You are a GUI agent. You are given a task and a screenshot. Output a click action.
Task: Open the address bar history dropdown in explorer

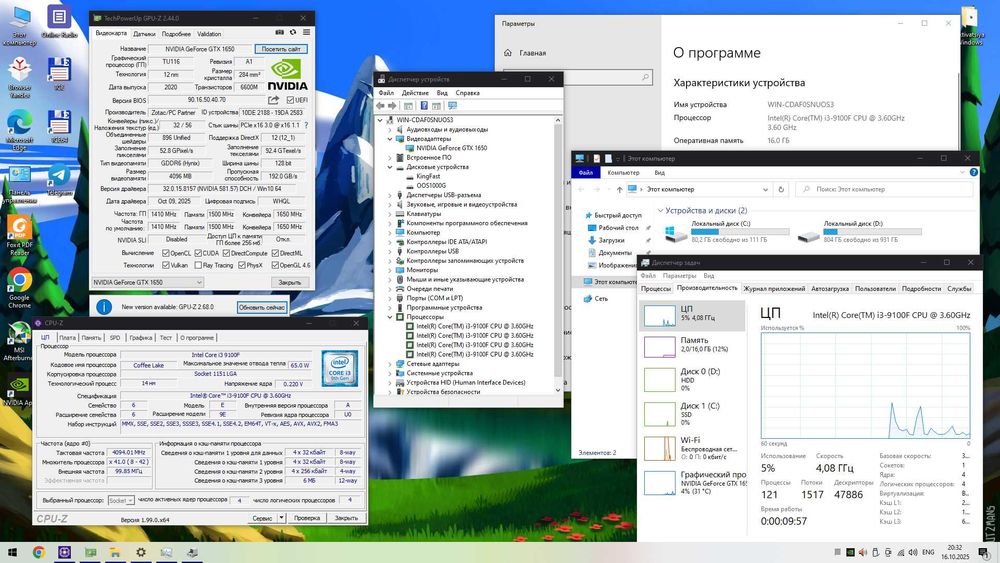[765, 189]
